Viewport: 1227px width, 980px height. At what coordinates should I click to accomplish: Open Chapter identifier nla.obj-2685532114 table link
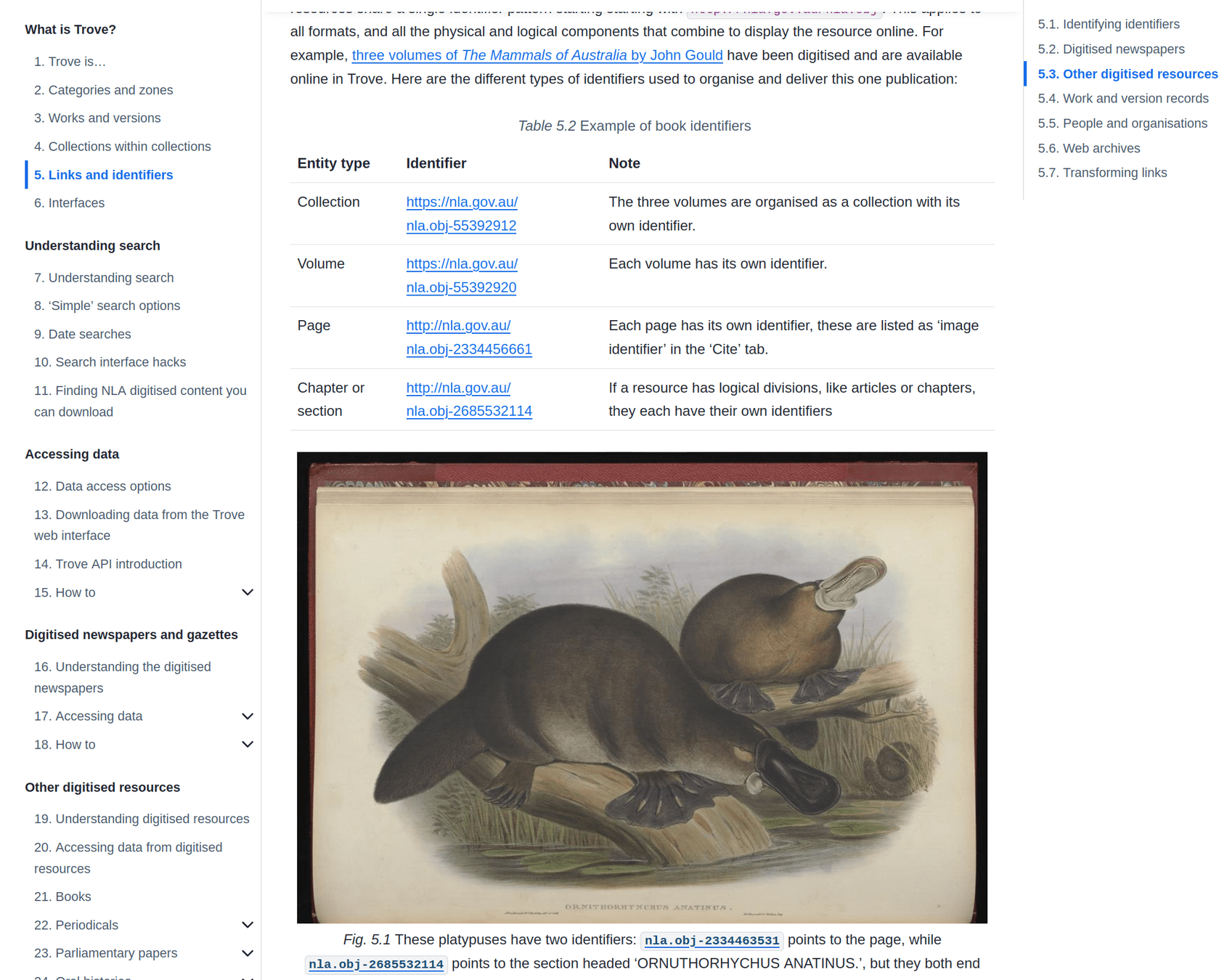469,399
